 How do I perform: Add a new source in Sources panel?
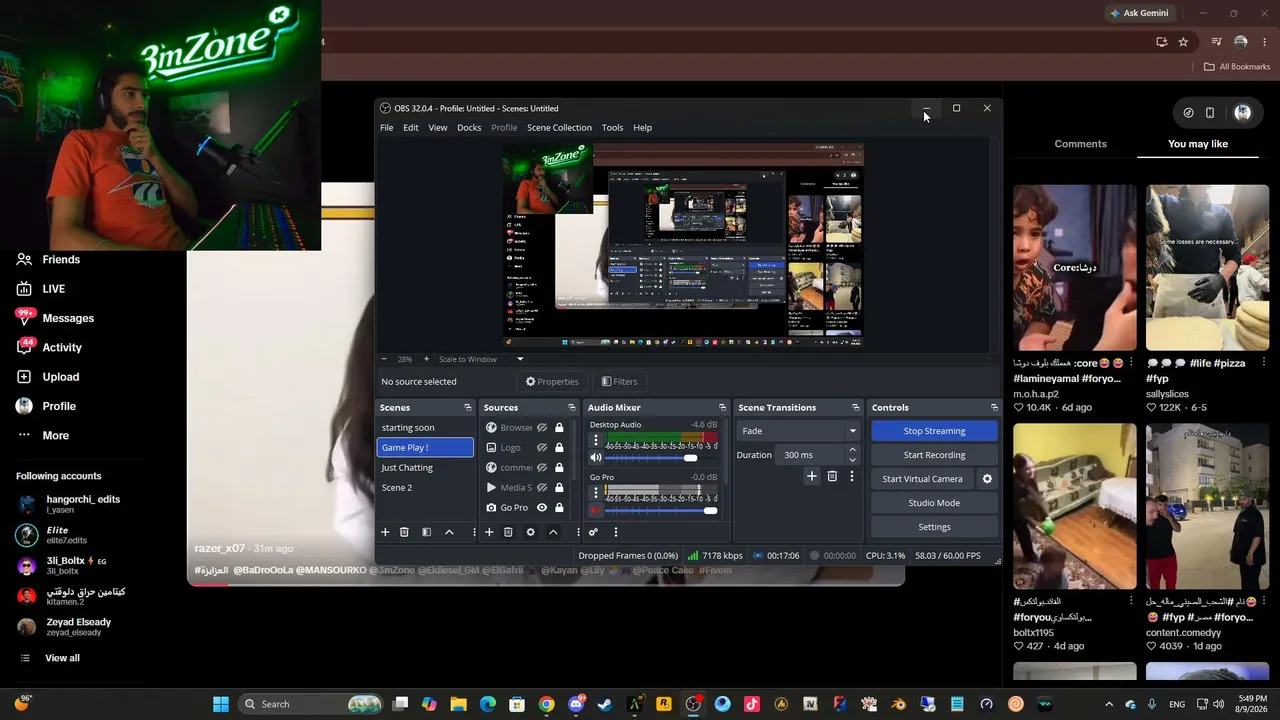click(x=489, y=532)
